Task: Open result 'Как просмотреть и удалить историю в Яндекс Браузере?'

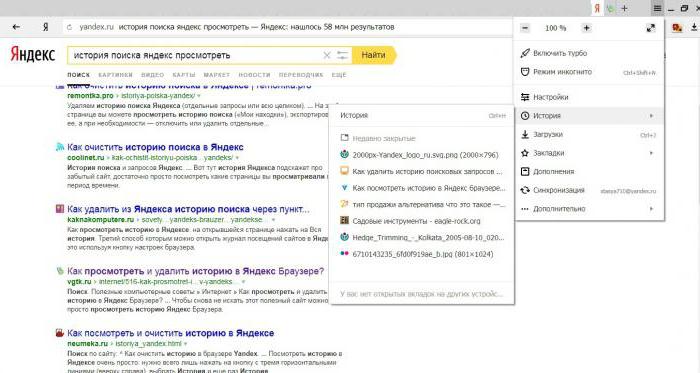Action: coord(196,271)
